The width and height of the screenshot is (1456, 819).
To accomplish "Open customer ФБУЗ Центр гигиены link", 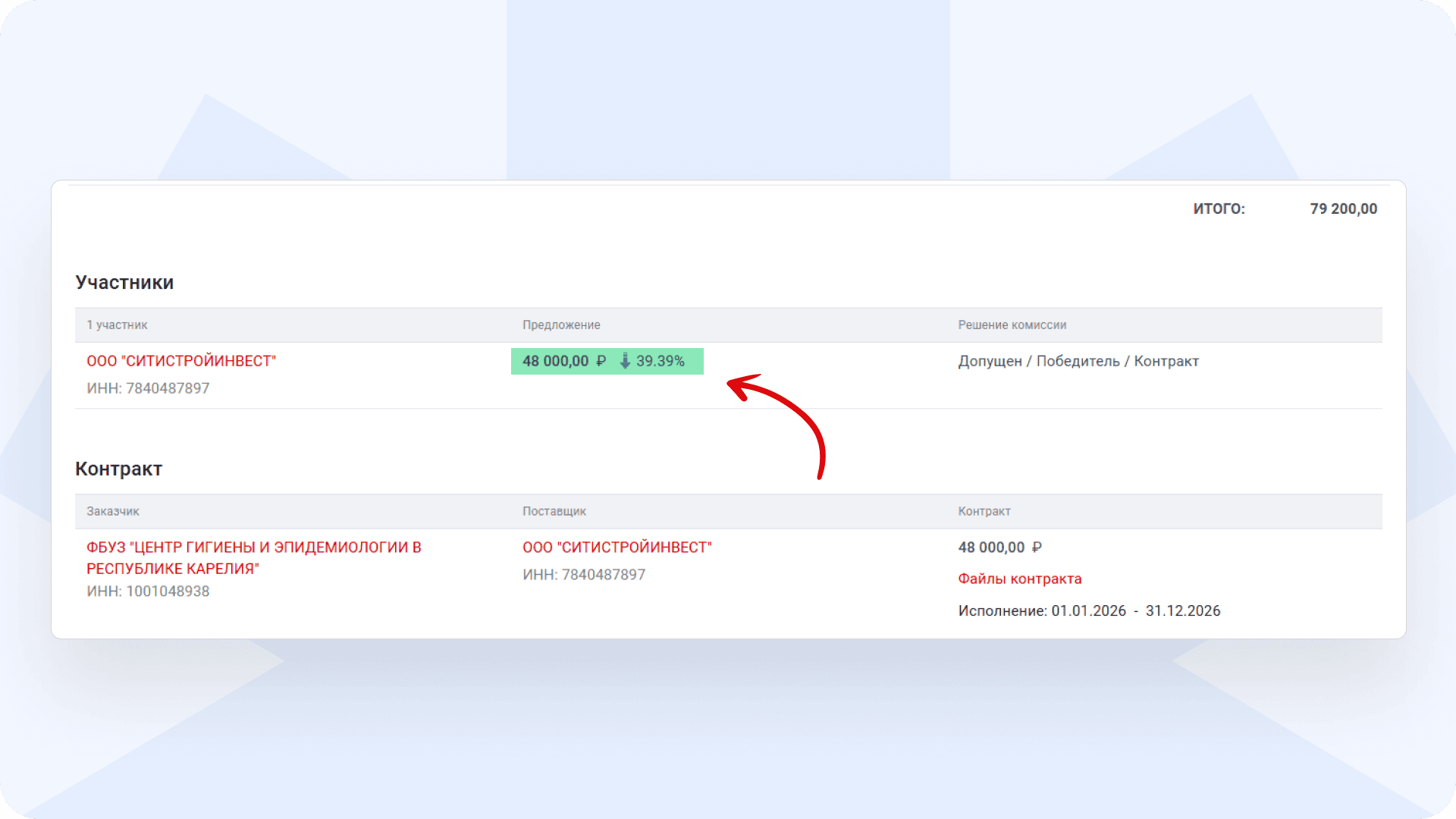I will point(253,557).
